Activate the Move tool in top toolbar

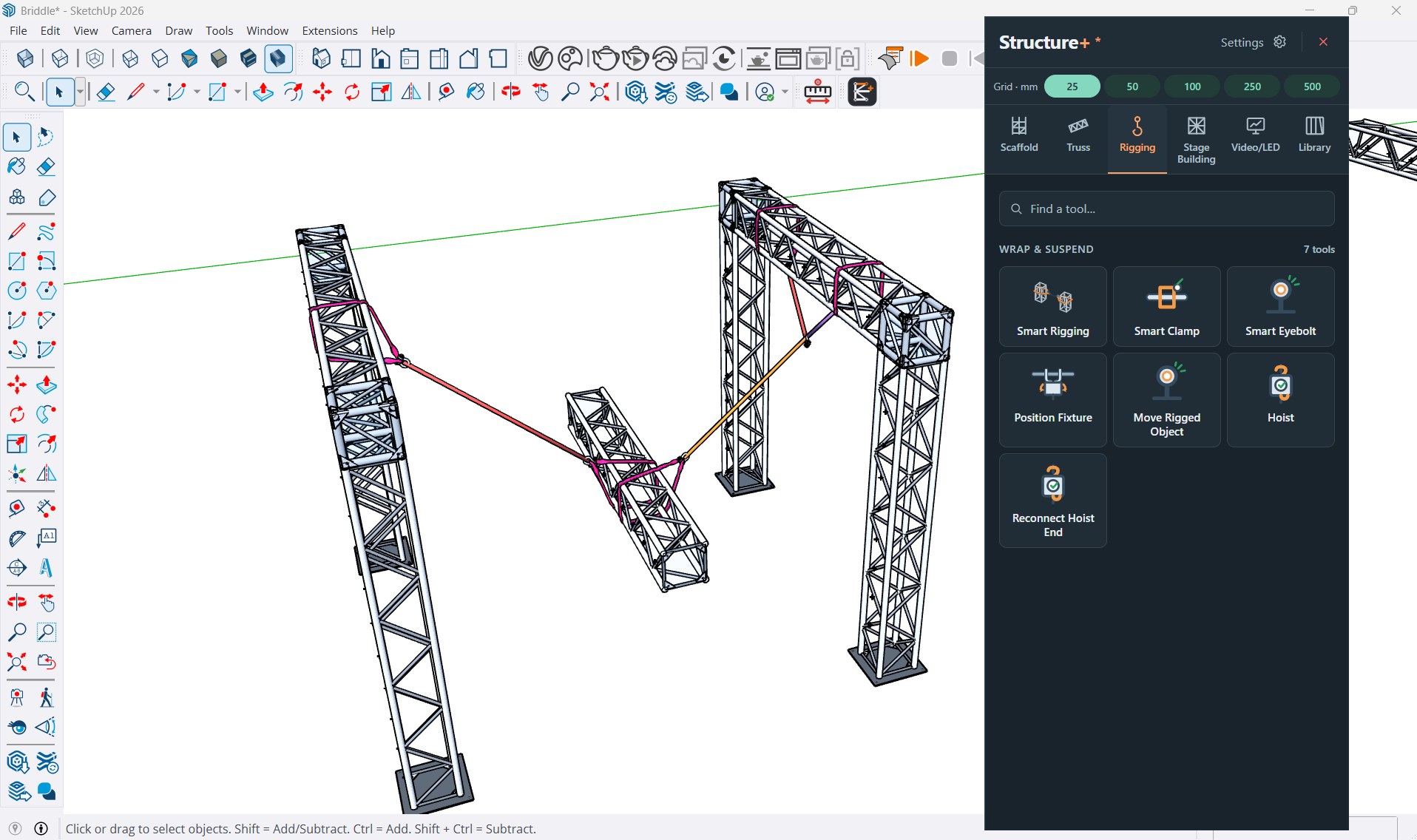(322, 92)
